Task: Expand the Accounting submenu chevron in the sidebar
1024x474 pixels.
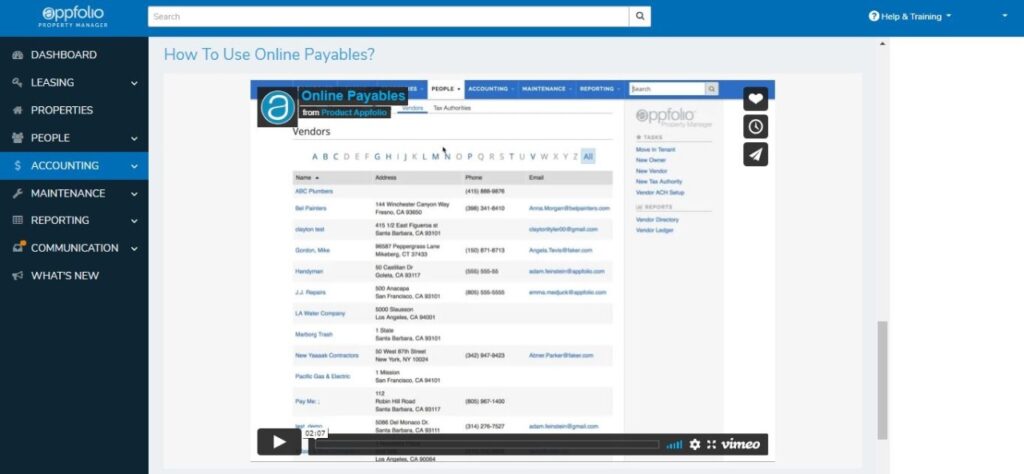Action: [134, 166]
